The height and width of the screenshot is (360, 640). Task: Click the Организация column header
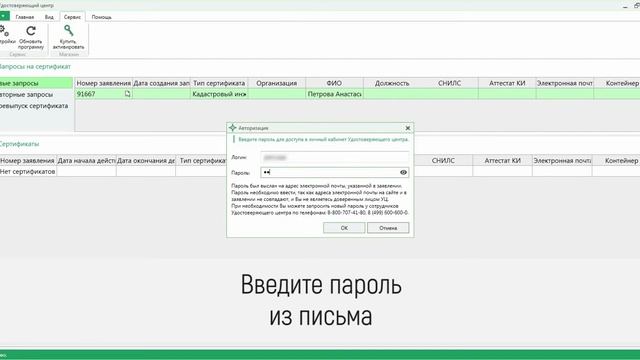pyautogui.click(x=277, y=83)
